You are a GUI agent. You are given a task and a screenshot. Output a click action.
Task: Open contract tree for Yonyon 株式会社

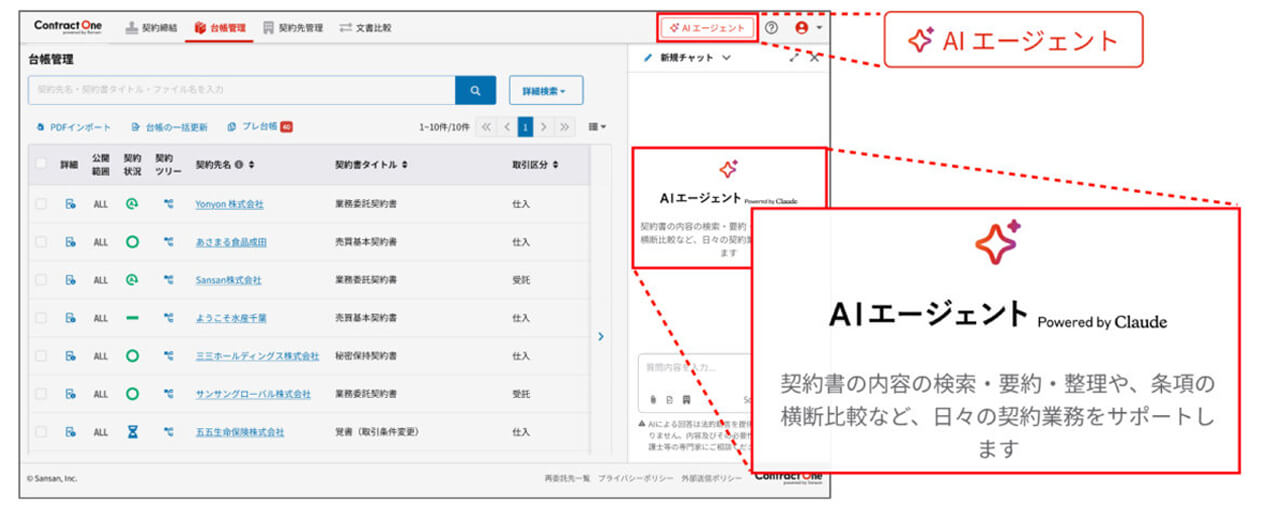pos(168,204)
